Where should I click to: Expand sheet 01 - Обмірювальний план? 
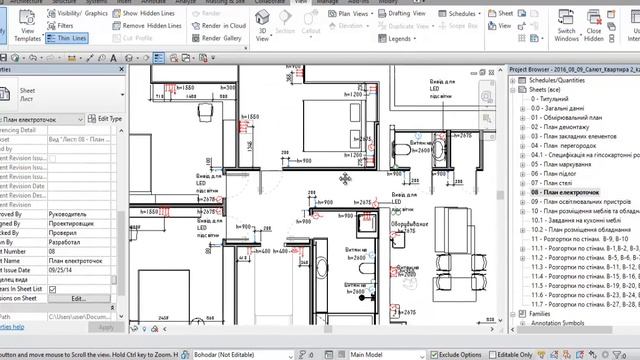coord(522,118)
